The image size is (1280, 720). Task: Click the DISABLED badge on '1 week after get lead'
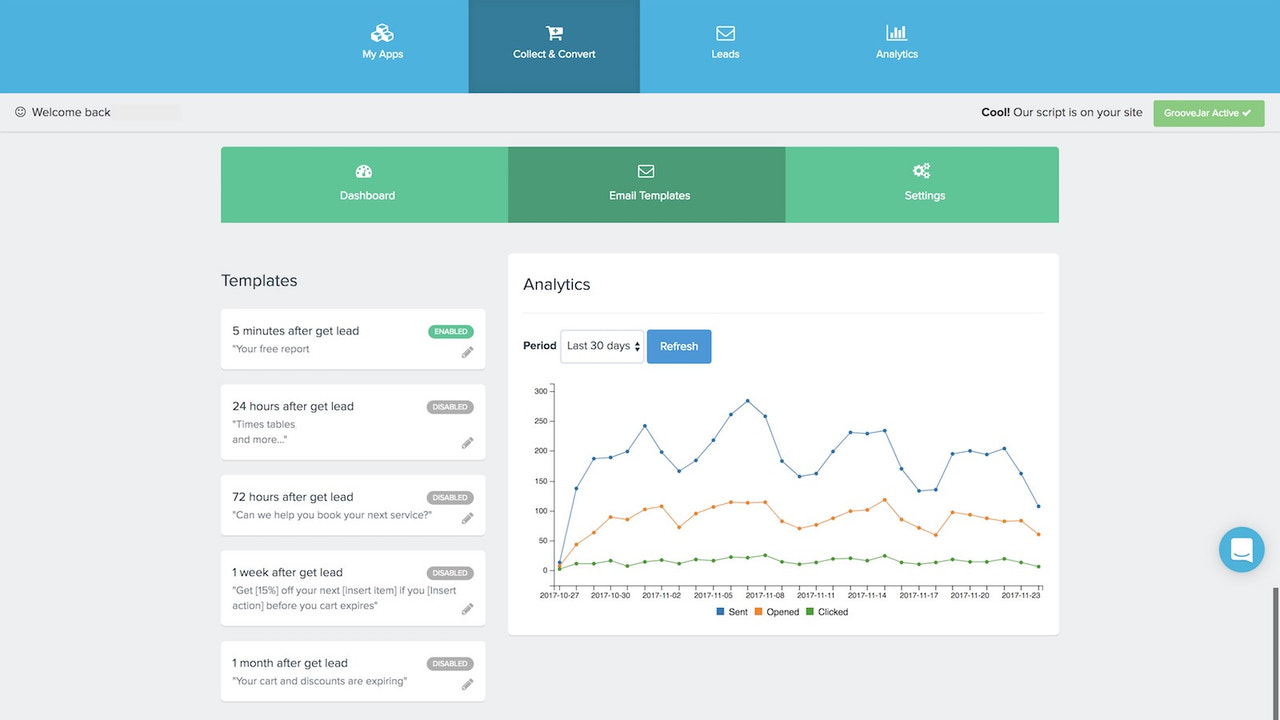(450, 572)
